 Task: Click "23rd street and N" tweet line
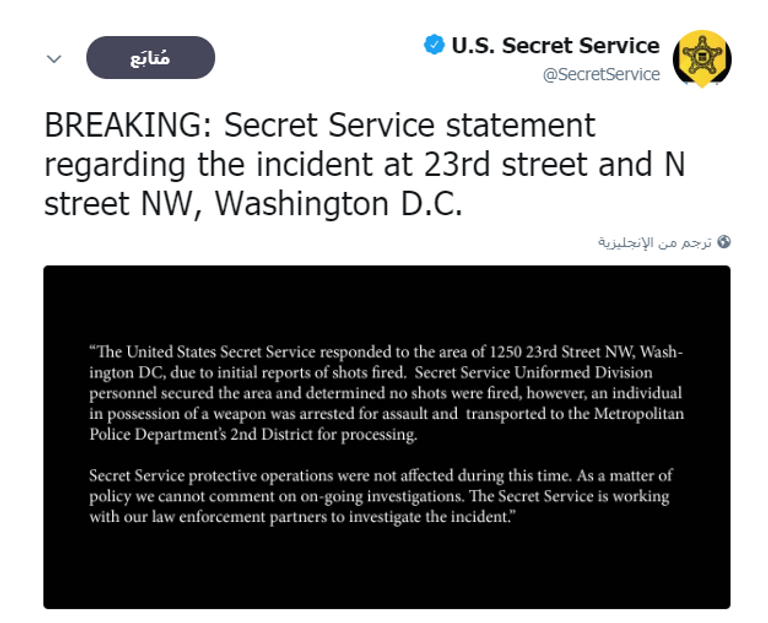pos(555,164)
